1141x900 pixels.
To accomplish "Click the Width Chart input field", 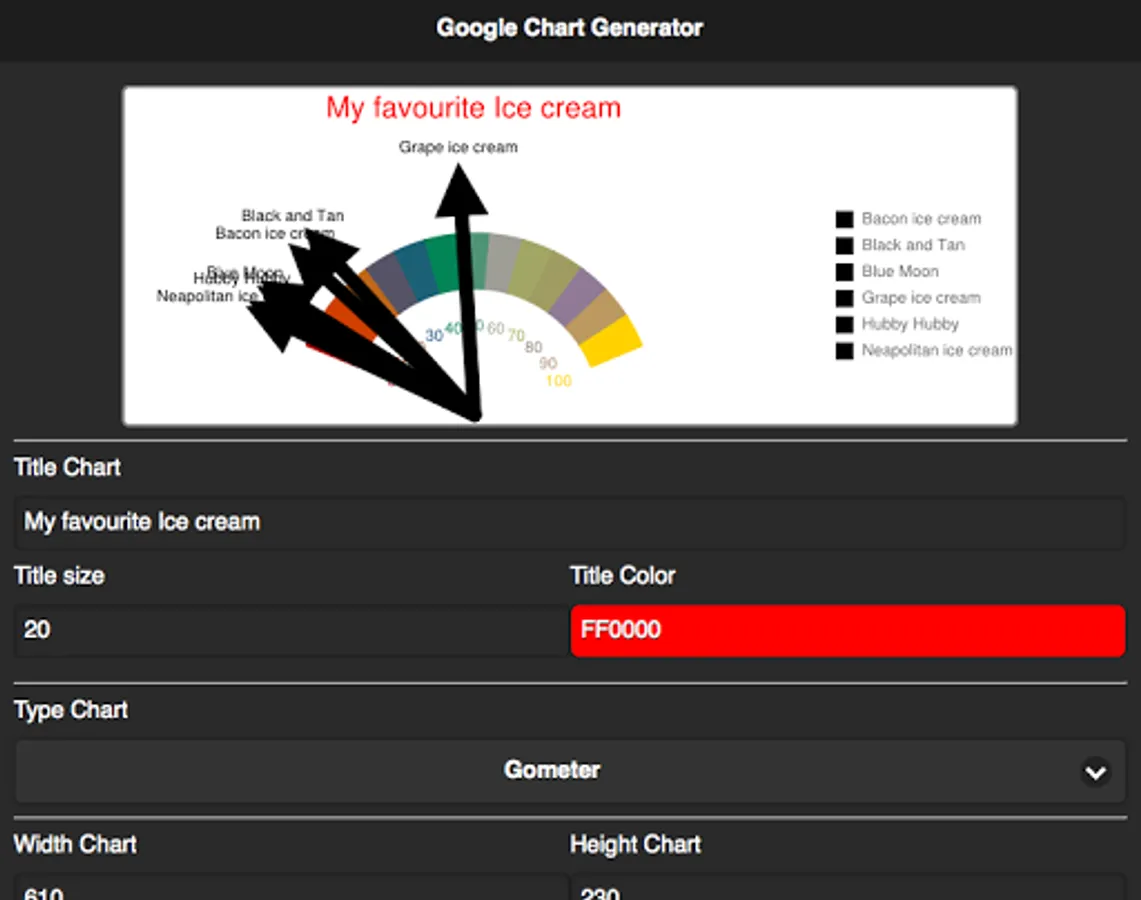I will (x=290, y=889).
